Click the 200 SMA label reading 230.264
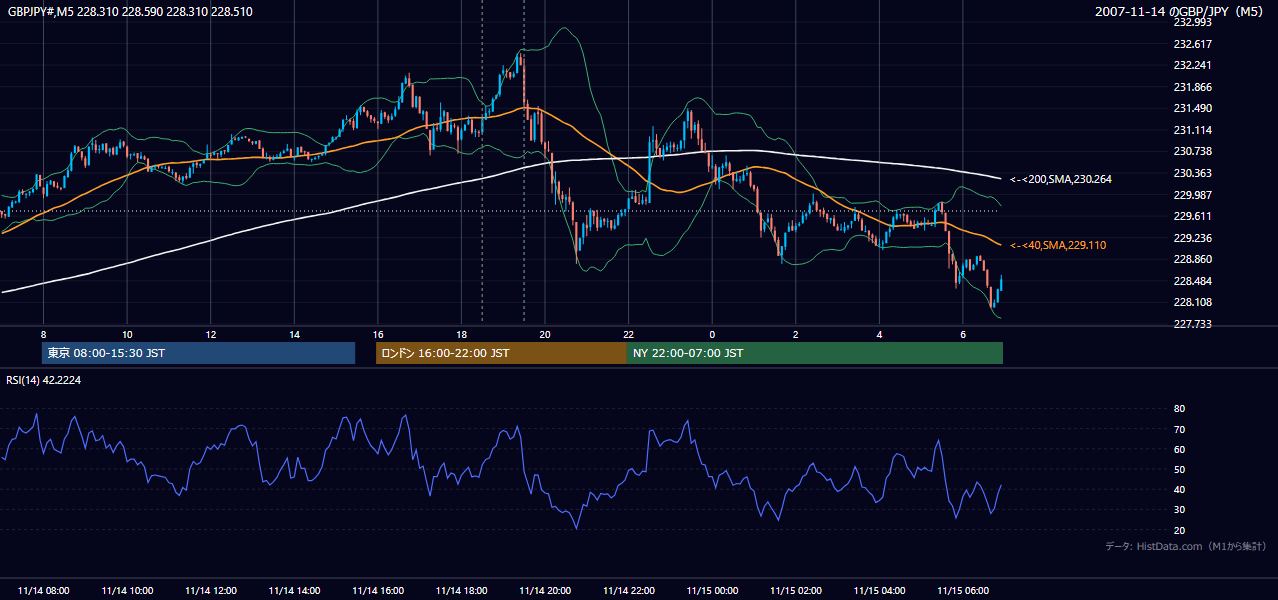The height and width of the screenshot is (600, 1278). click(1060, 179)
